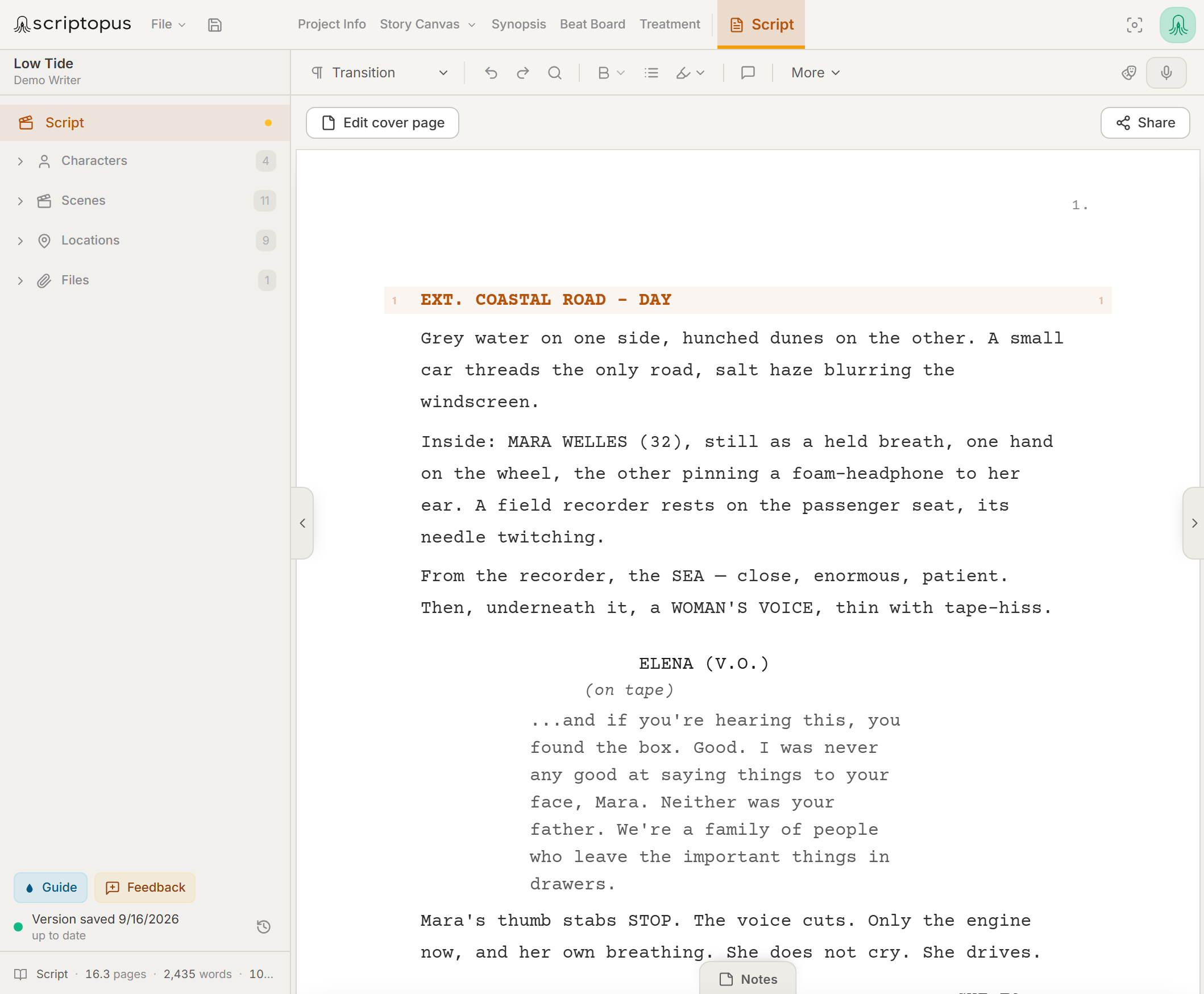Select the active Script tab
Image resolution: width=1204 pixels, height=994 pixels.
[761, 24]
